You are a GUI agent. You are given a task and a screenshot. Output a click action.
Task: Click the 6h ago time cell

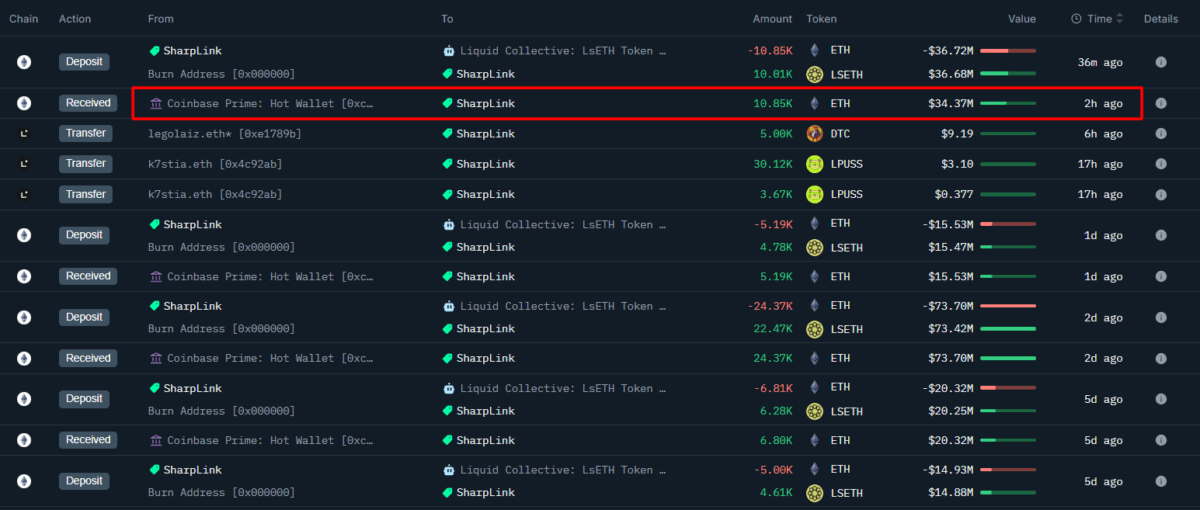[x=1104, y=134]
